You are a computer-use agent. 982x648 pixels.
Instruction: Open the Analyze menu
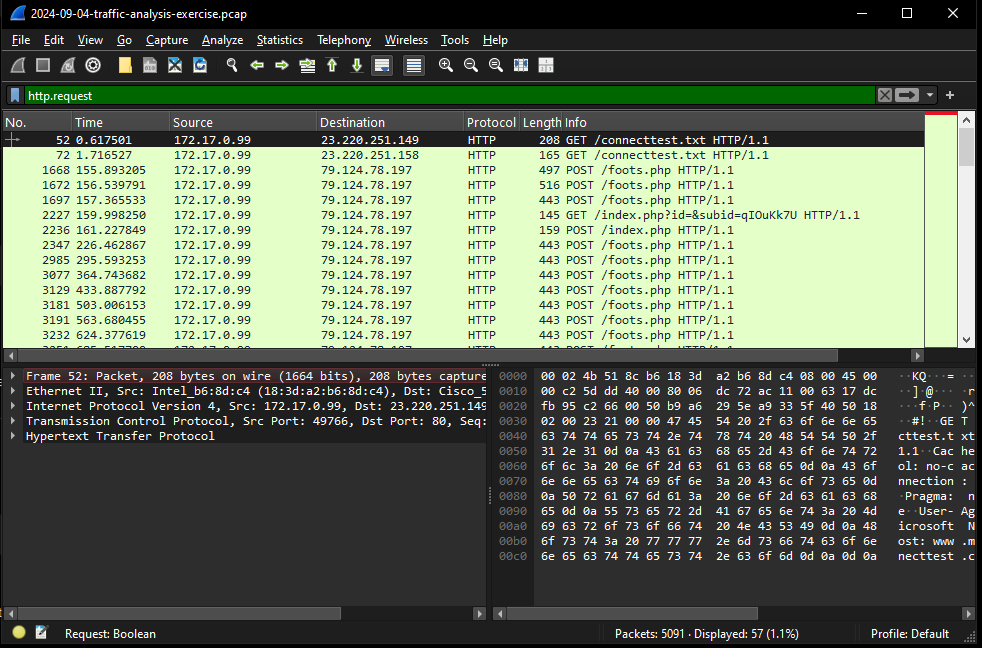pyautogui.click(x=222, y=40)
